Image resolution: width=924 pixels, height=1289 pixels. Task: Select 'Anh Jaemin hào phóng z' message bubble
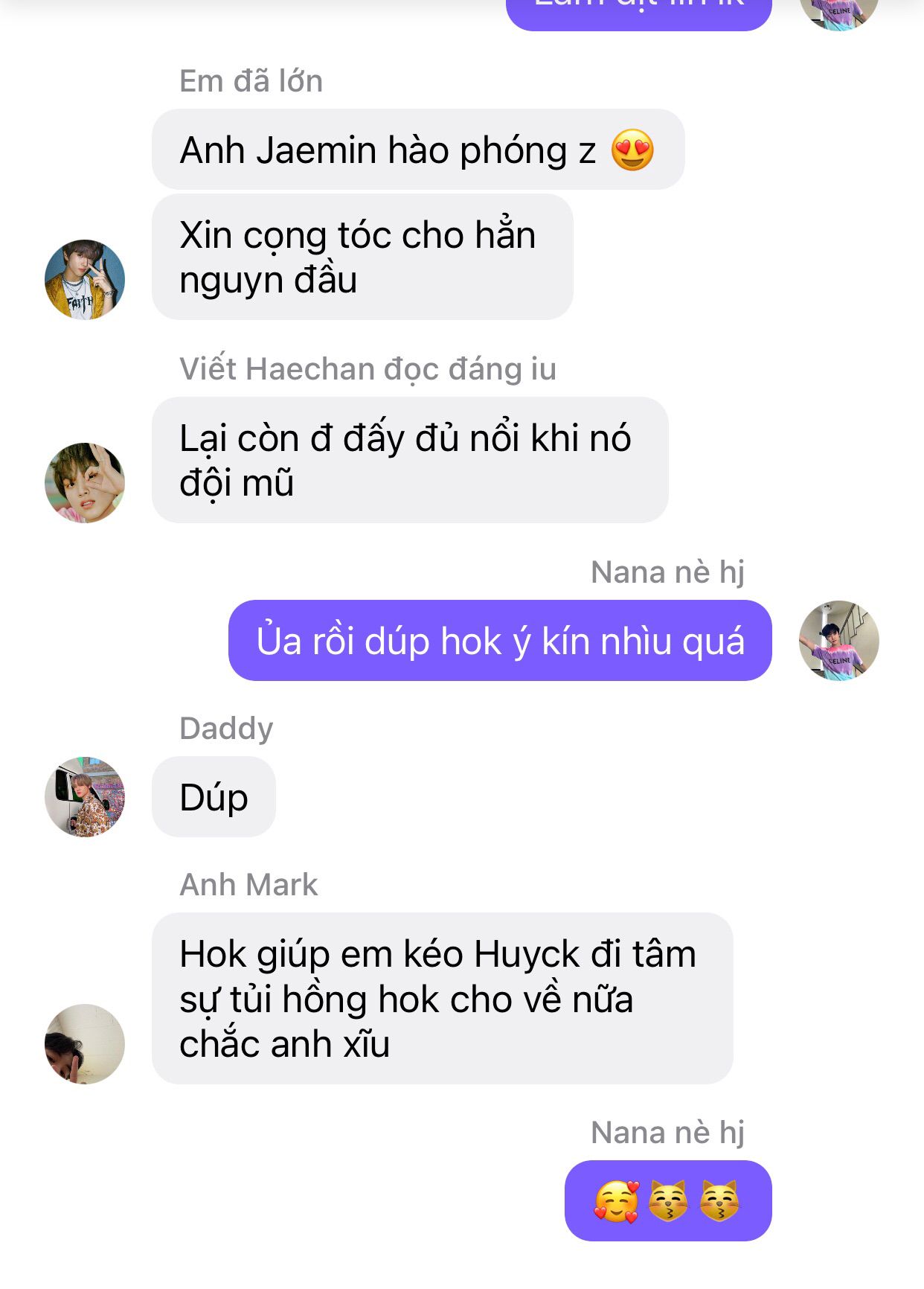[x=418, y=150]
